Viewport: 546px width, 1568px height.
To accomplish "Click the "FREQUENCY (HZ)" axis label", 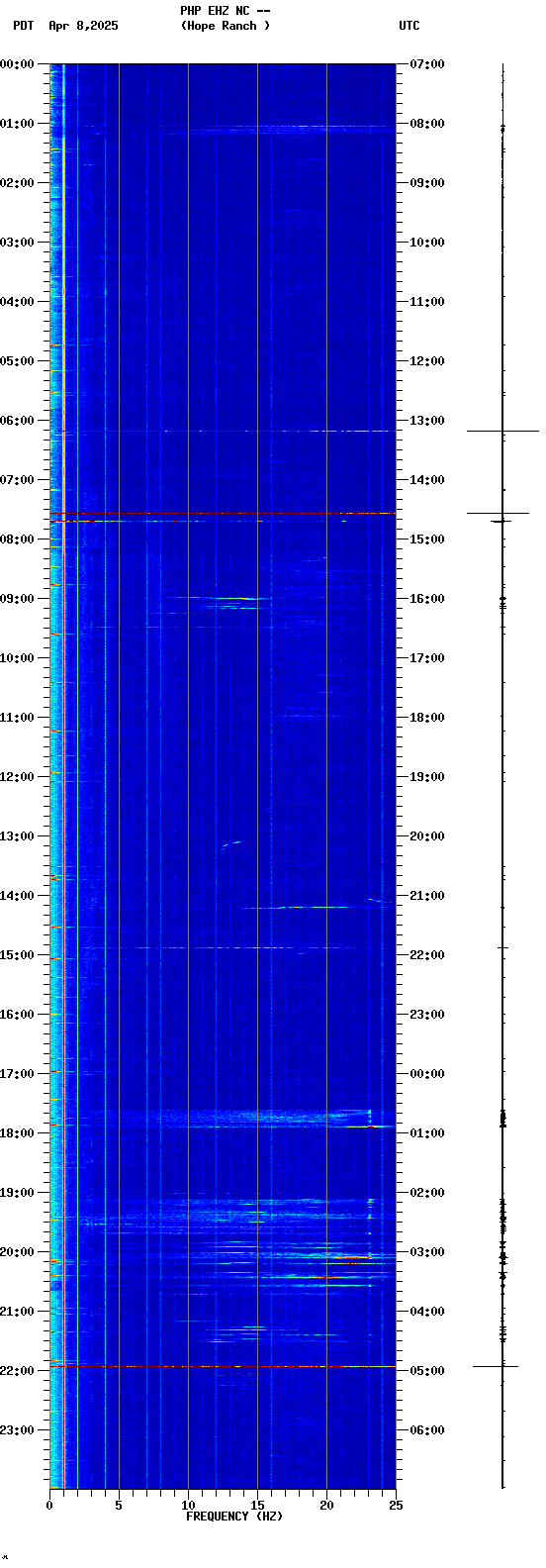I will coord(233,1517).
